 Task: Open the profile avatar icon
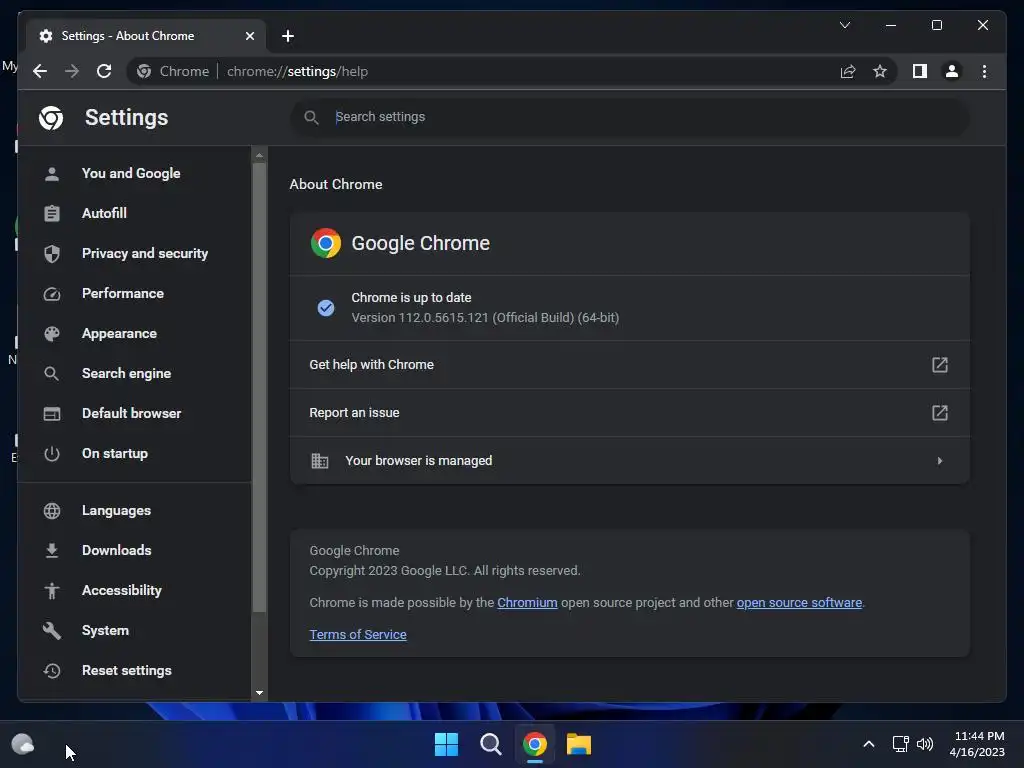(x=952, y=71)
